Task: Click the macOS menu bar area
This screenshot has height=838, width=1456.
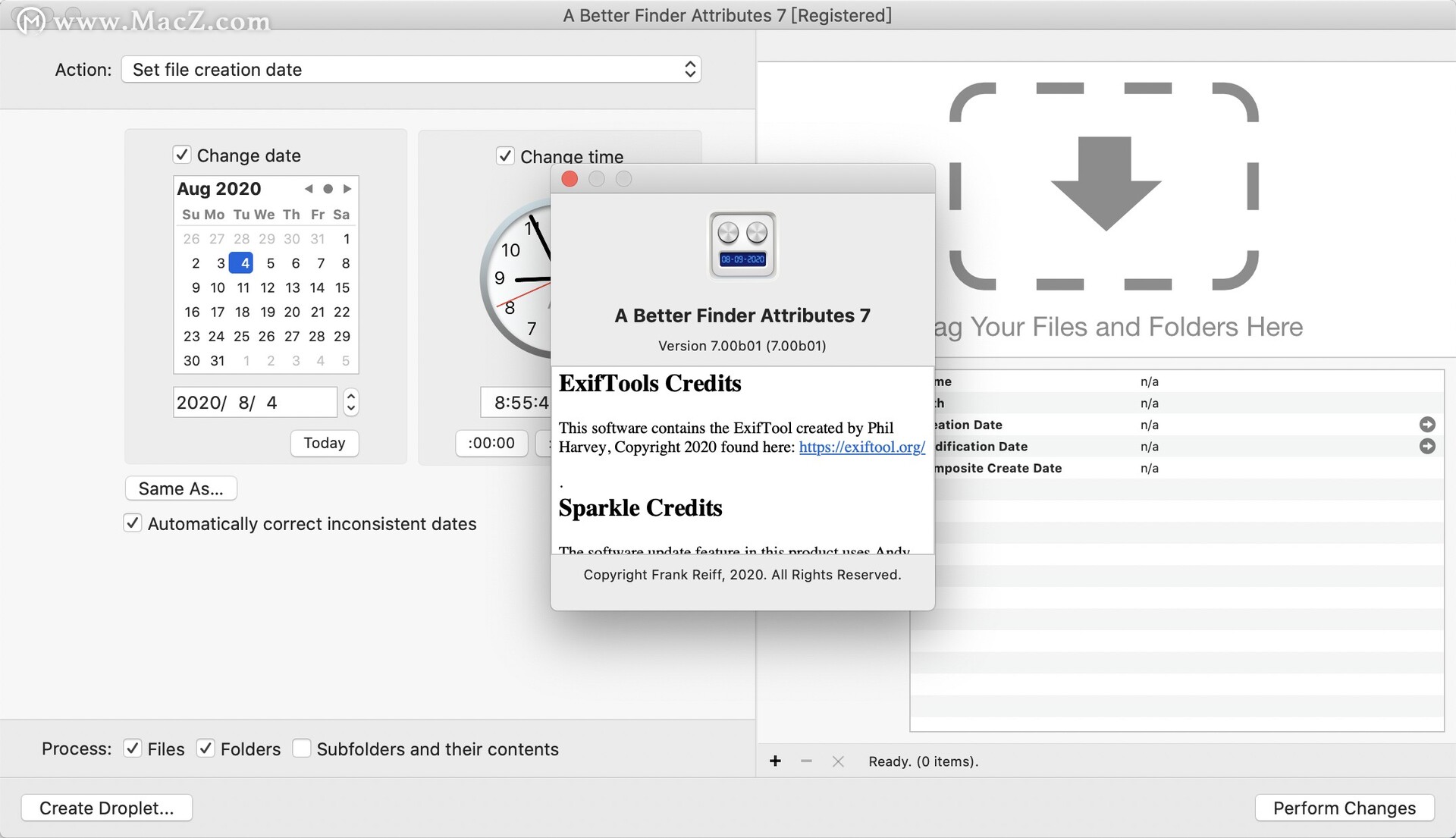Action: pos(728,14)
